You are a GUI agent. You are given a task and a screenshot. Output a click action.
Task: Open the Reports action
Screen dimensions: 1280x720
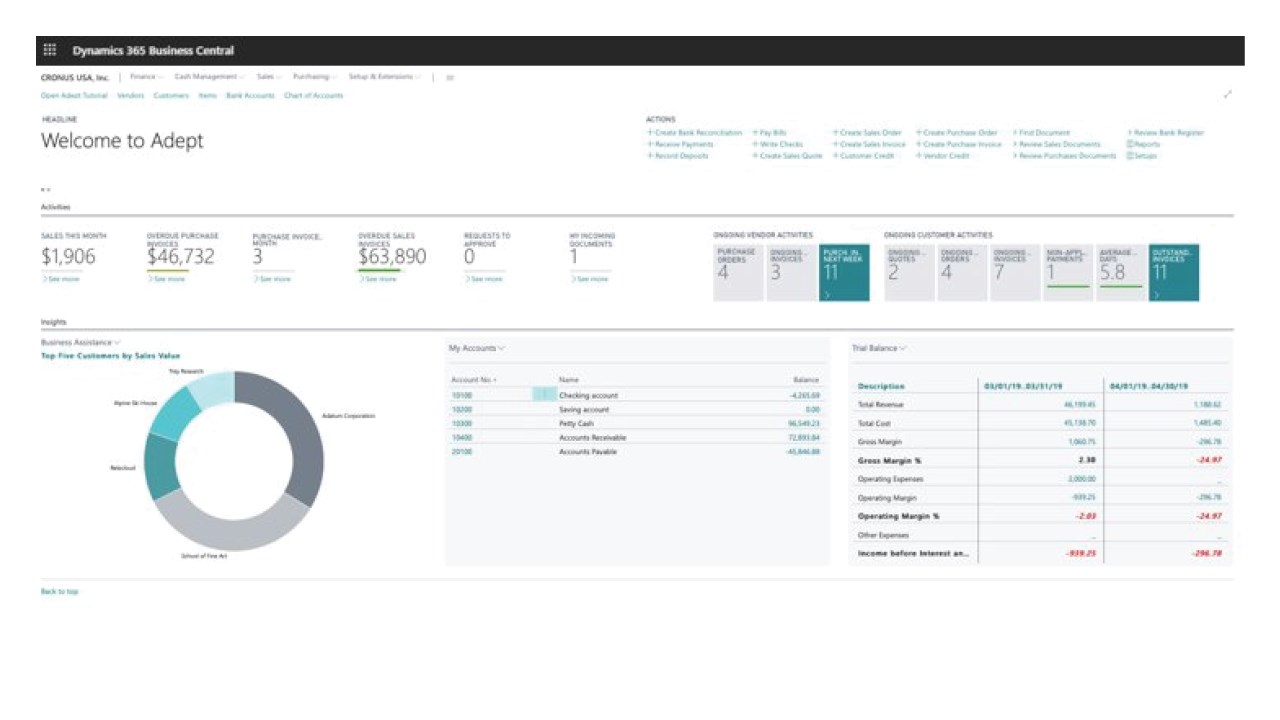pyautogui.click(x=1143, y=144)
